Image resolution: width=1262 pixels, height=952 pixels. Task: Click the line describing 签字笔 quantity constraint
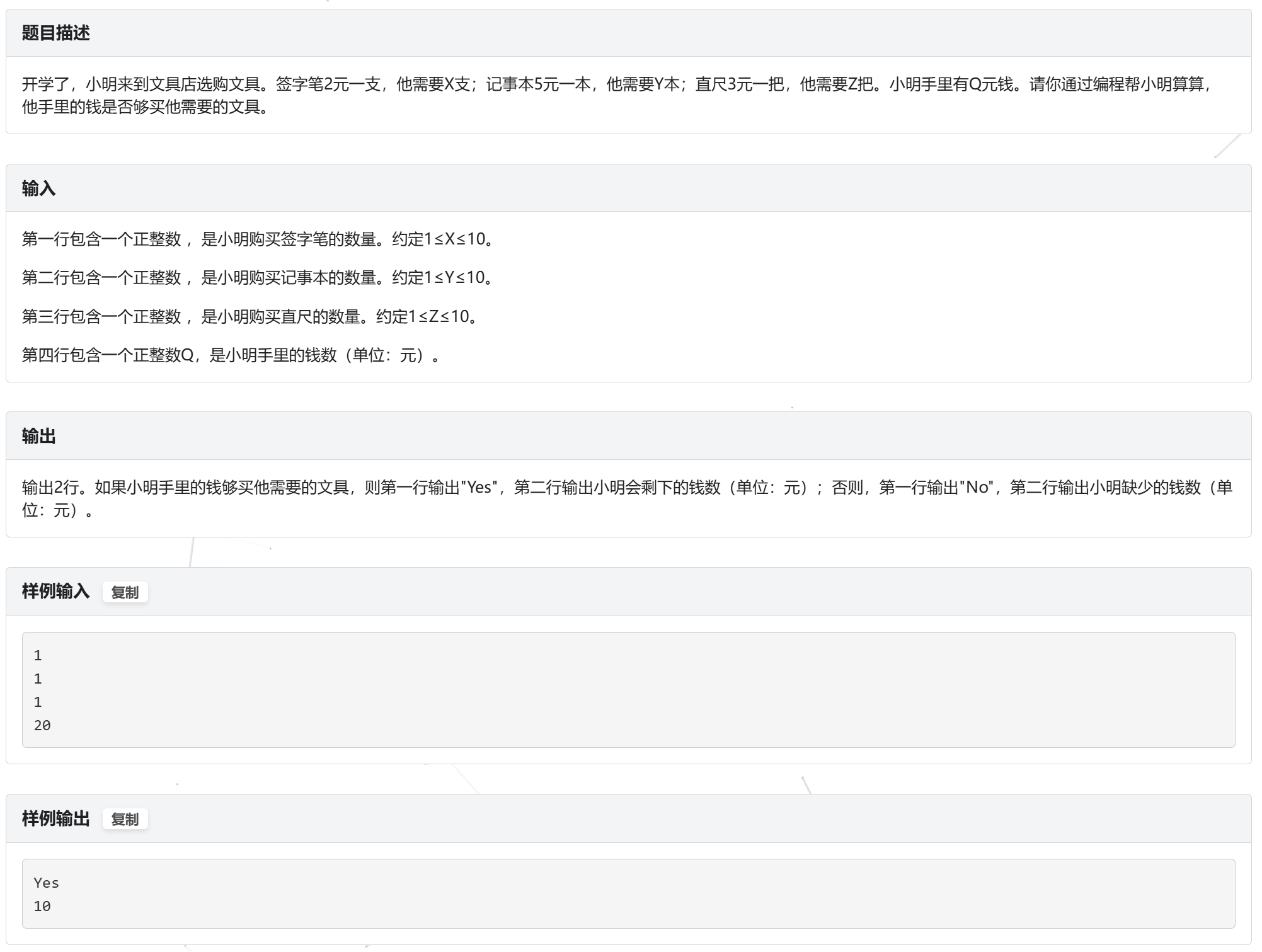pos(258,239)
